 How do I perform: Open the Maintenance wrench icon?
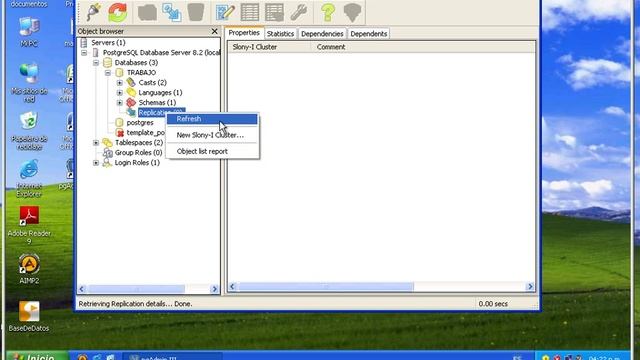point(299,12)
